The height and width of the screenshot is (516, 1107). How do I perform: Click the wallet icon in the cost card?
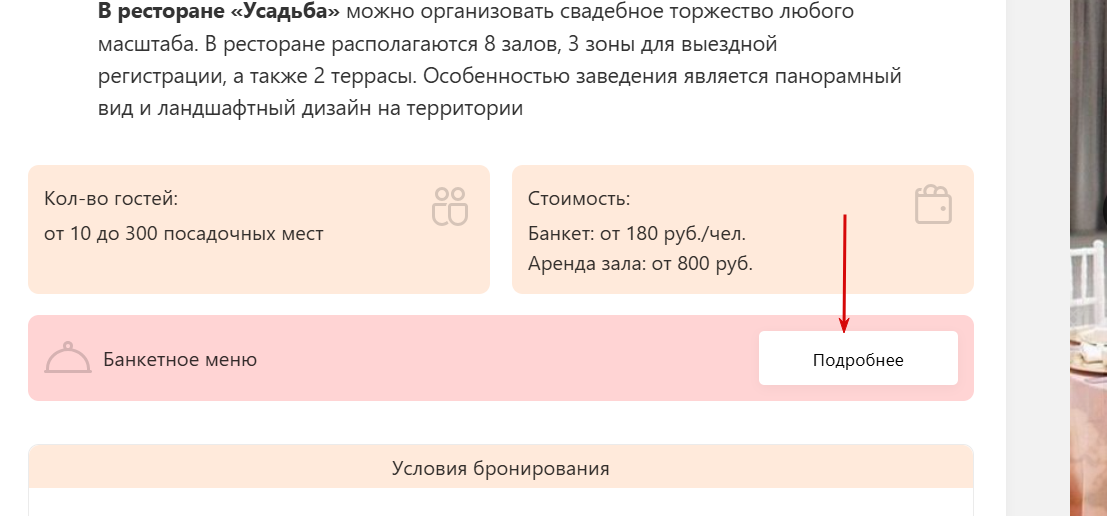(933, 204)
